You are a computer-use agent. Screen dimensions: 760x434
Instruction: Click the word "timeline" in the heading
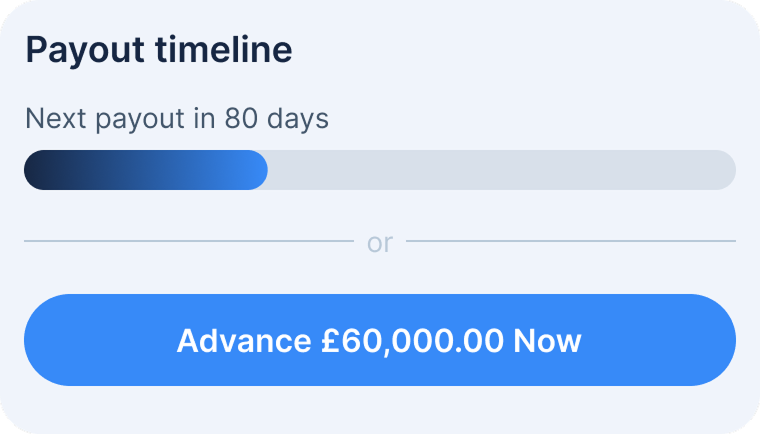(x=224, y=49)
